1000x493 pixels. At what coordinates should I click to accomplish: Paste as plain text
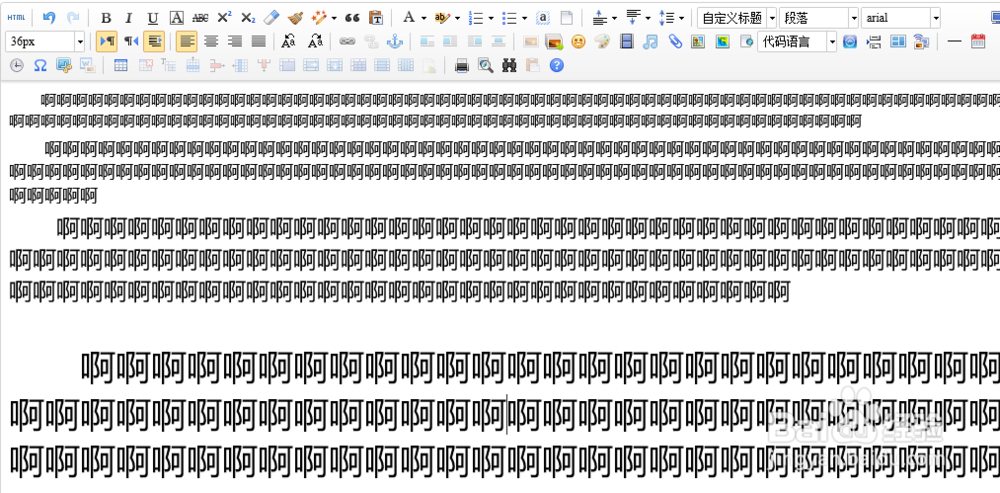(x=376, y=18)
